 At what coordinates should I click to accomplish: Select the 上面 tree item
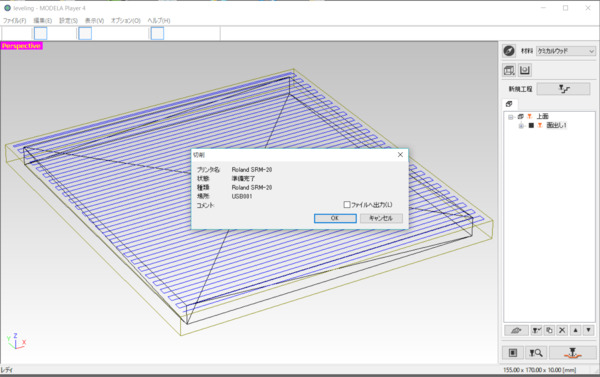coord(543,116)
